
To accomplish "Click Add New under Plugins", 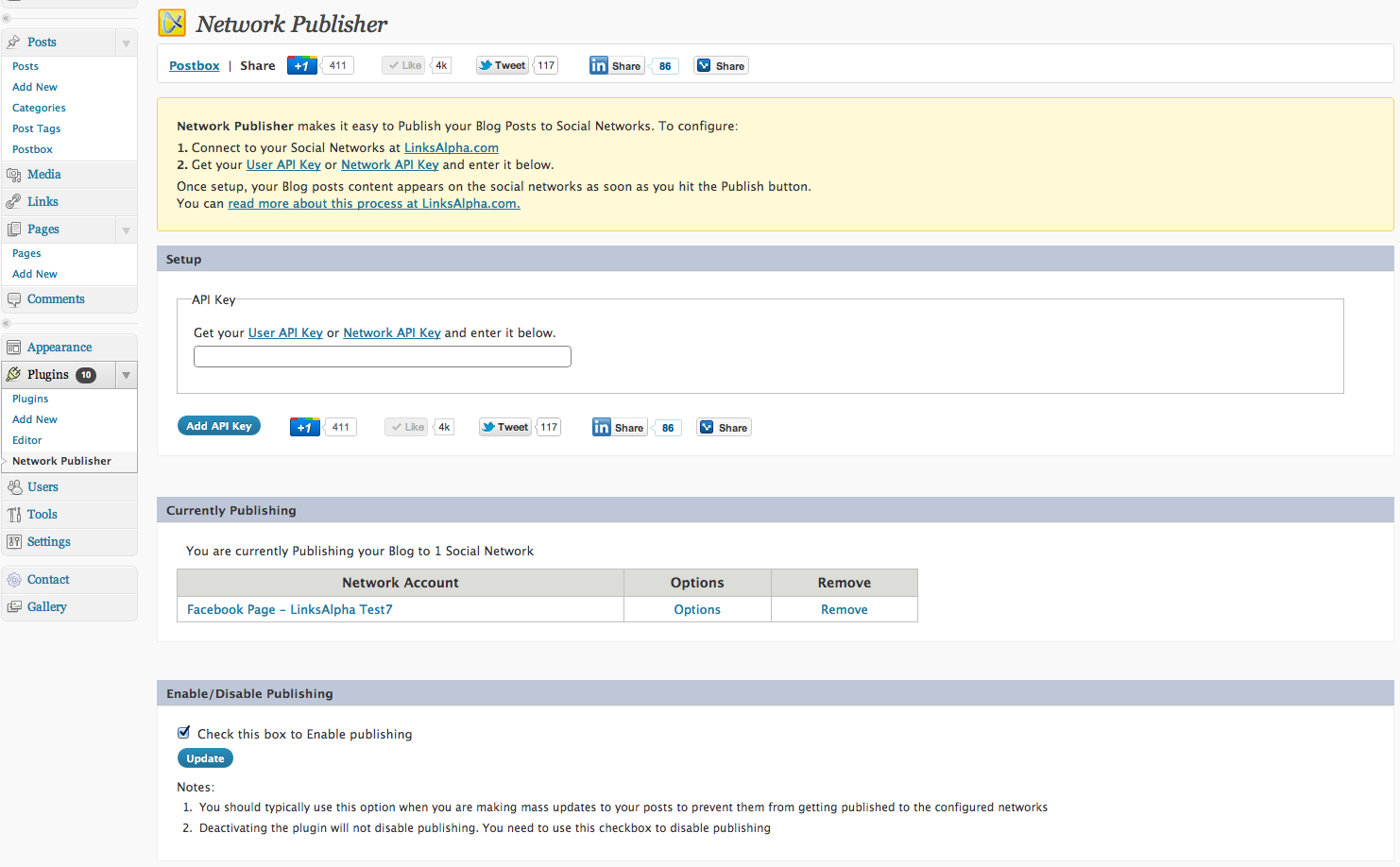I will pyautogui.click(x=35, y=419).
